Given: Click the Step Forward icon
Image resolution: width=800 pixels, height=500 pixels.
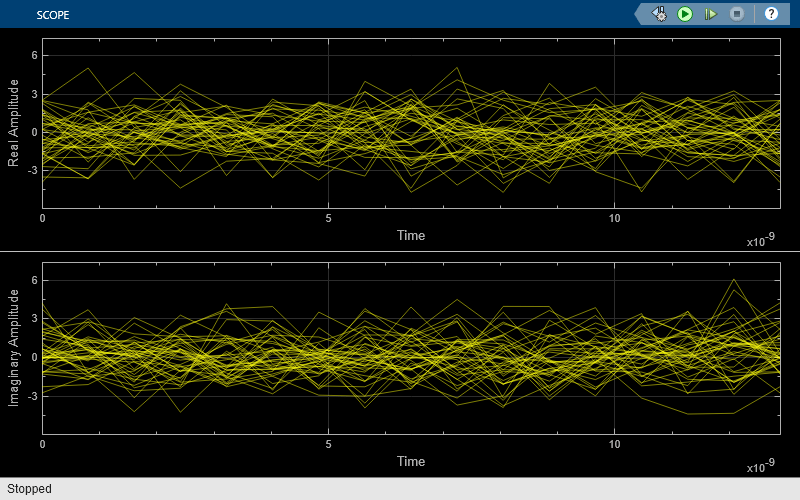Looking at the screenshot, I should tap(711, 14).
